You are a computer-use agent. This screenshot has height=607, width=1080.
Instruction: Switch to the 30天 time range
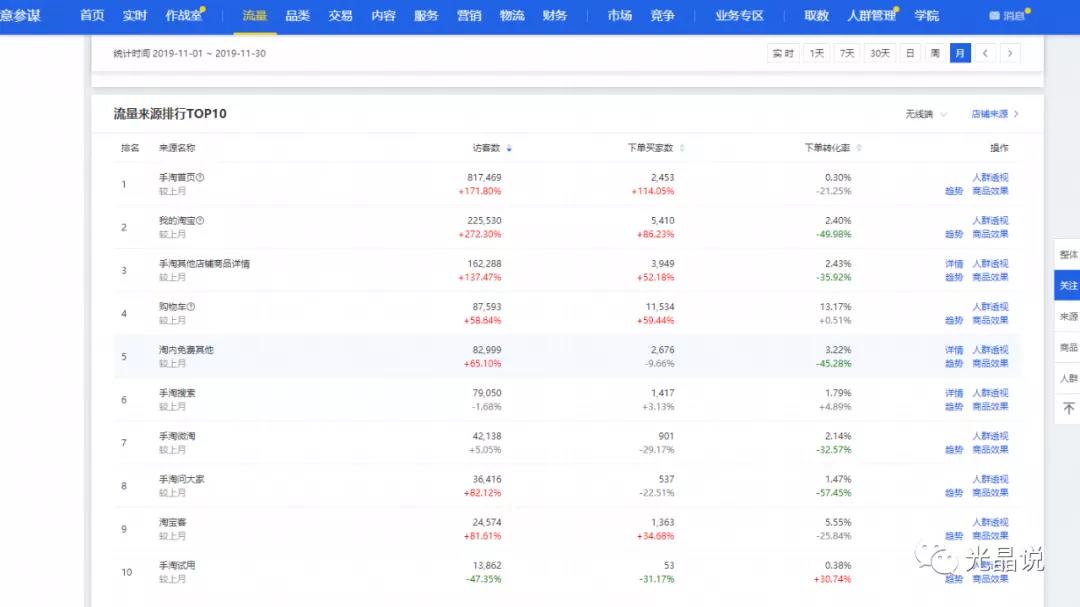pos(878,53)
